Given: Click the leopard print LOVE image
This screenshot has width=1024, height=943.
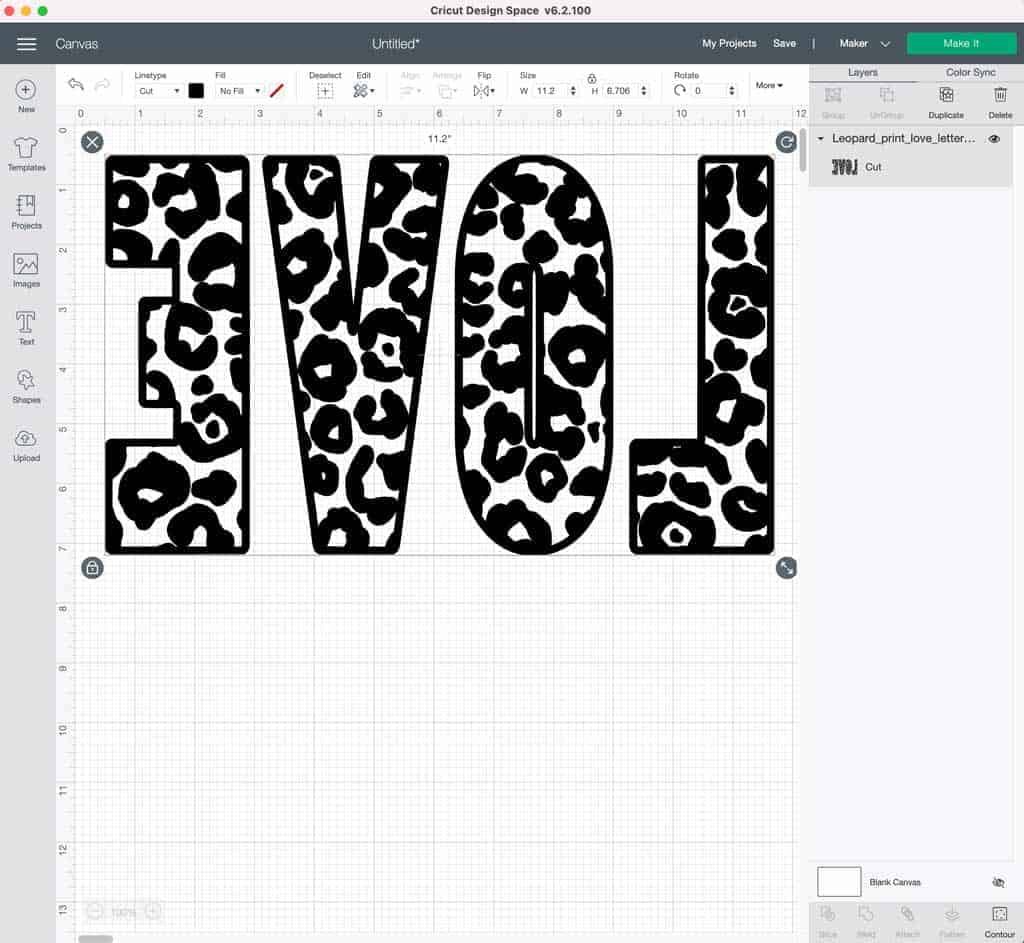Looking at the screenshot, I should [x=440, y=355].
